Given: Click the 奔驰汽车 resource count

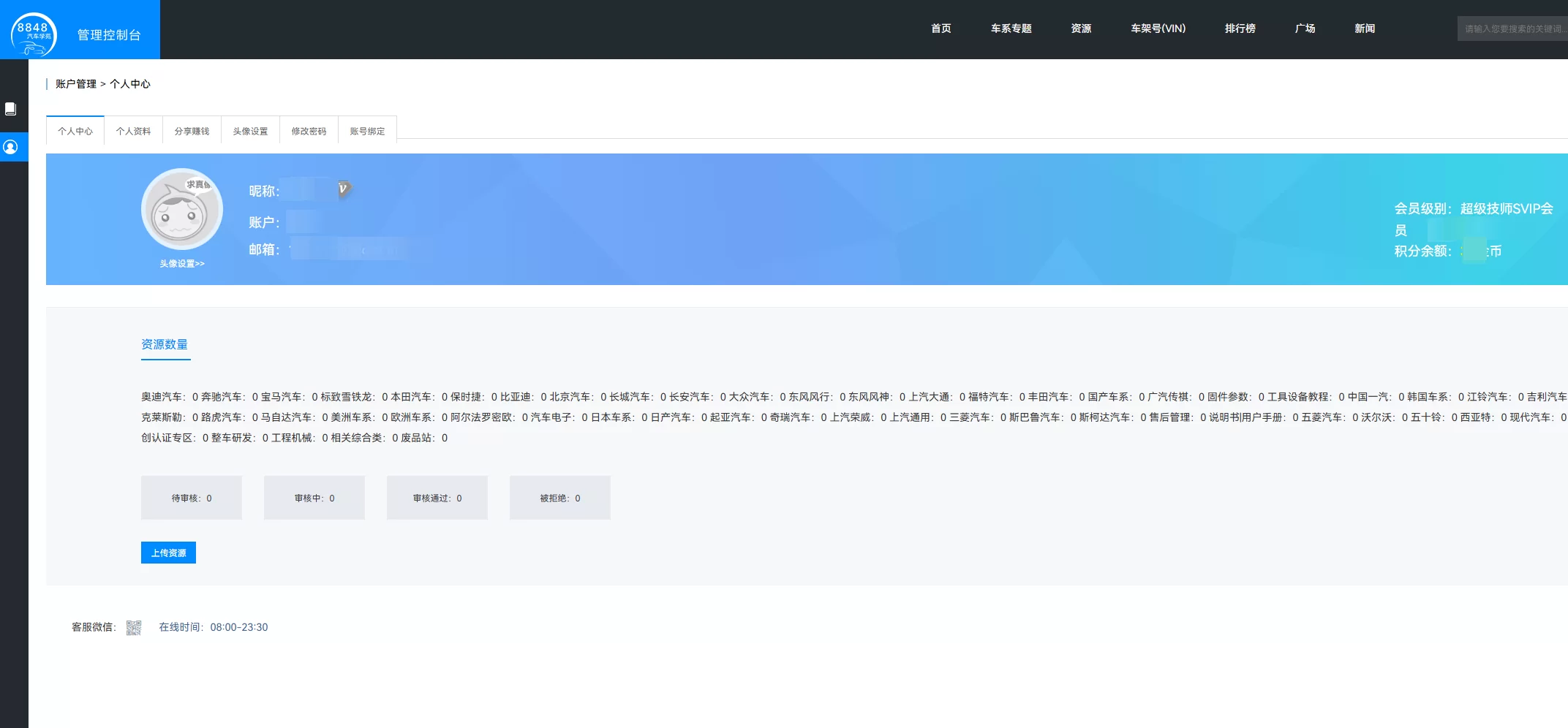Looking at the screenshot, I should 230,397.
